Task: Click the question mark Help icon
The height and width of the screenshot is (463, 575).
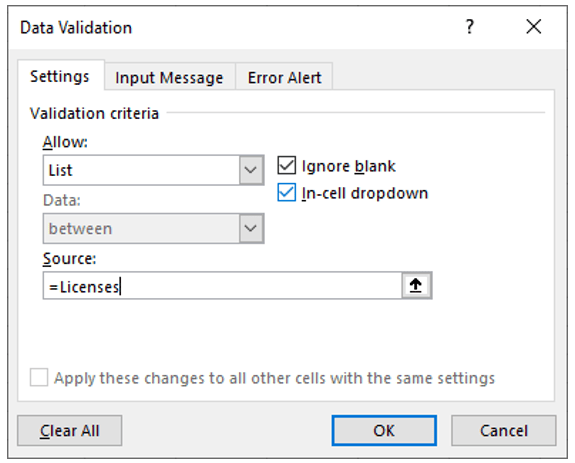Action: click(x=469, y=27)
